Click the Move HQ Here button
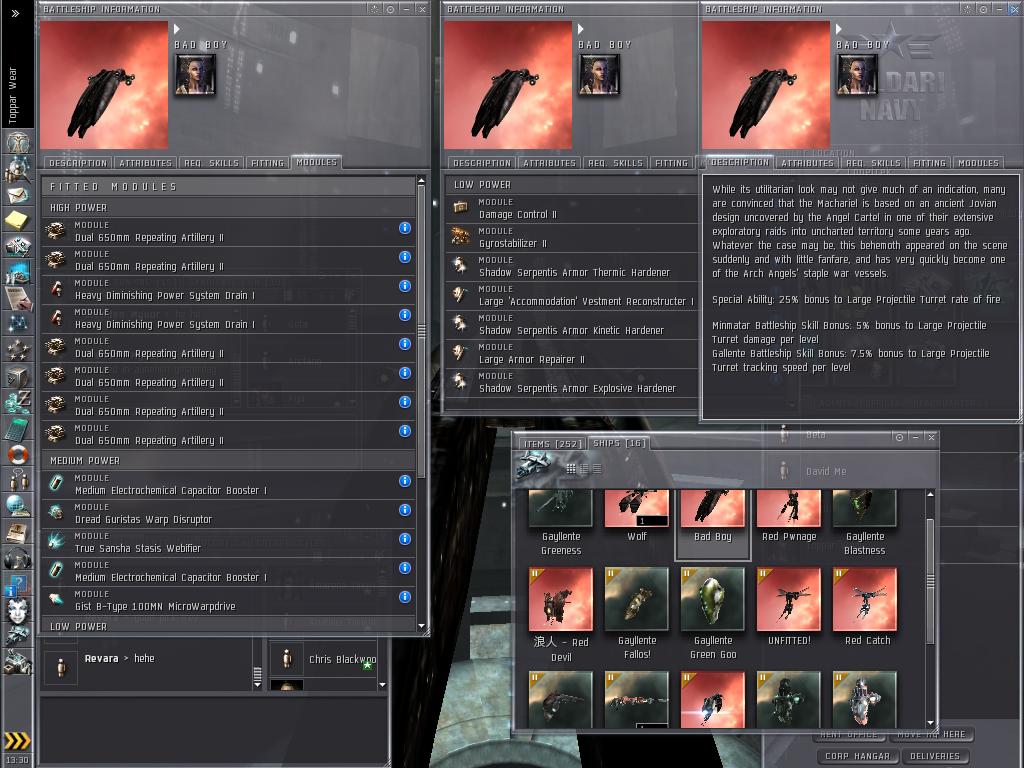1024x768 pixels. click(931, 734)
